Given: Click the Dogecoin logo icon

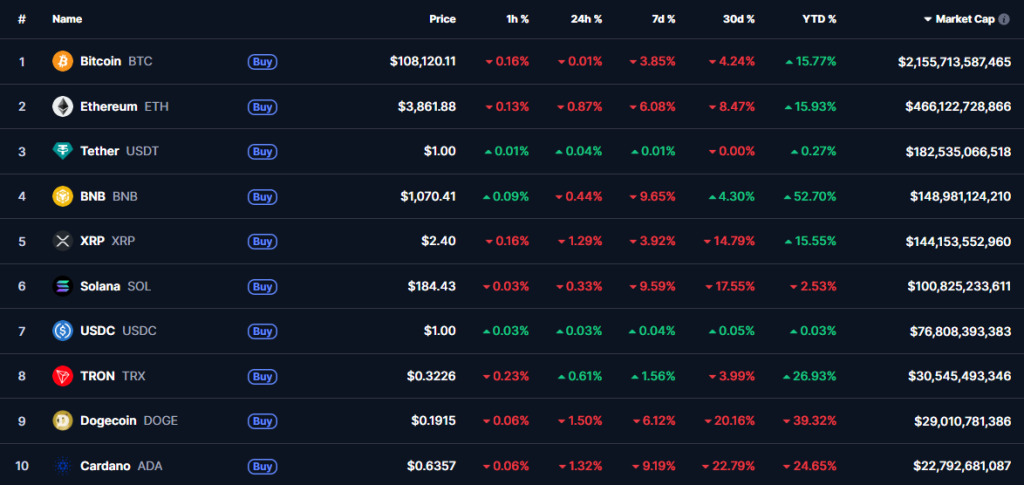Looking at the screenshot, I should (x=62, y=421).
